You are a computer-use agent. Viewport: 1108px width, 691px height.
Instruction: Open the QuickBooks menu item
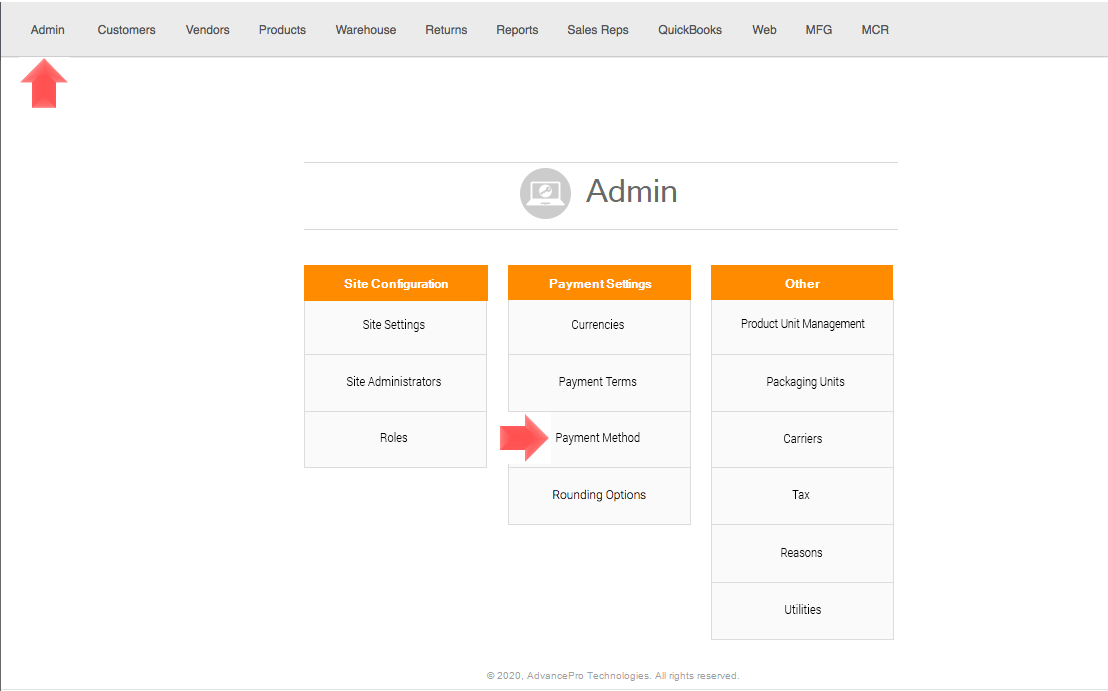pos(689,30)
